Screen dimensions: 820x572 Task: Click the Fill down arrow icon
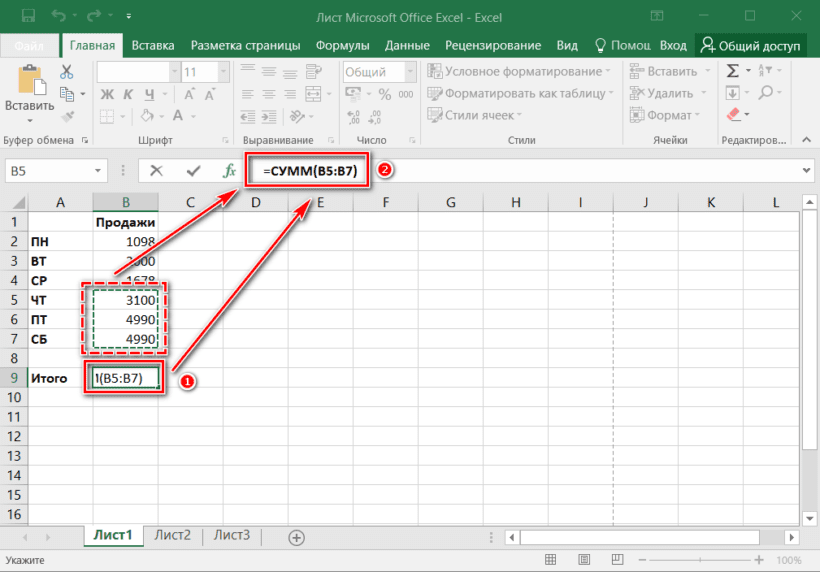point(732,94)
